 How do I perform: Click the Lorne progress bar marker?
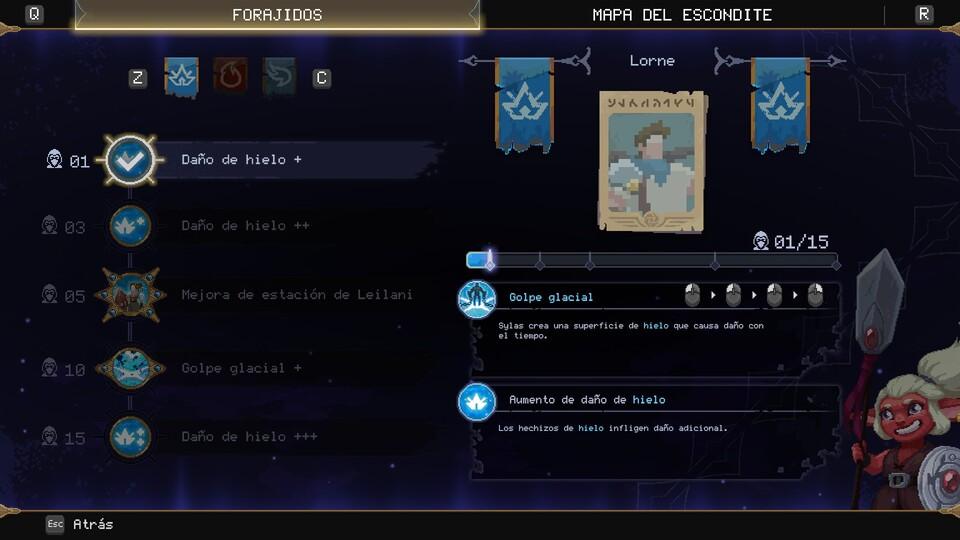click(x=490, y=260)
